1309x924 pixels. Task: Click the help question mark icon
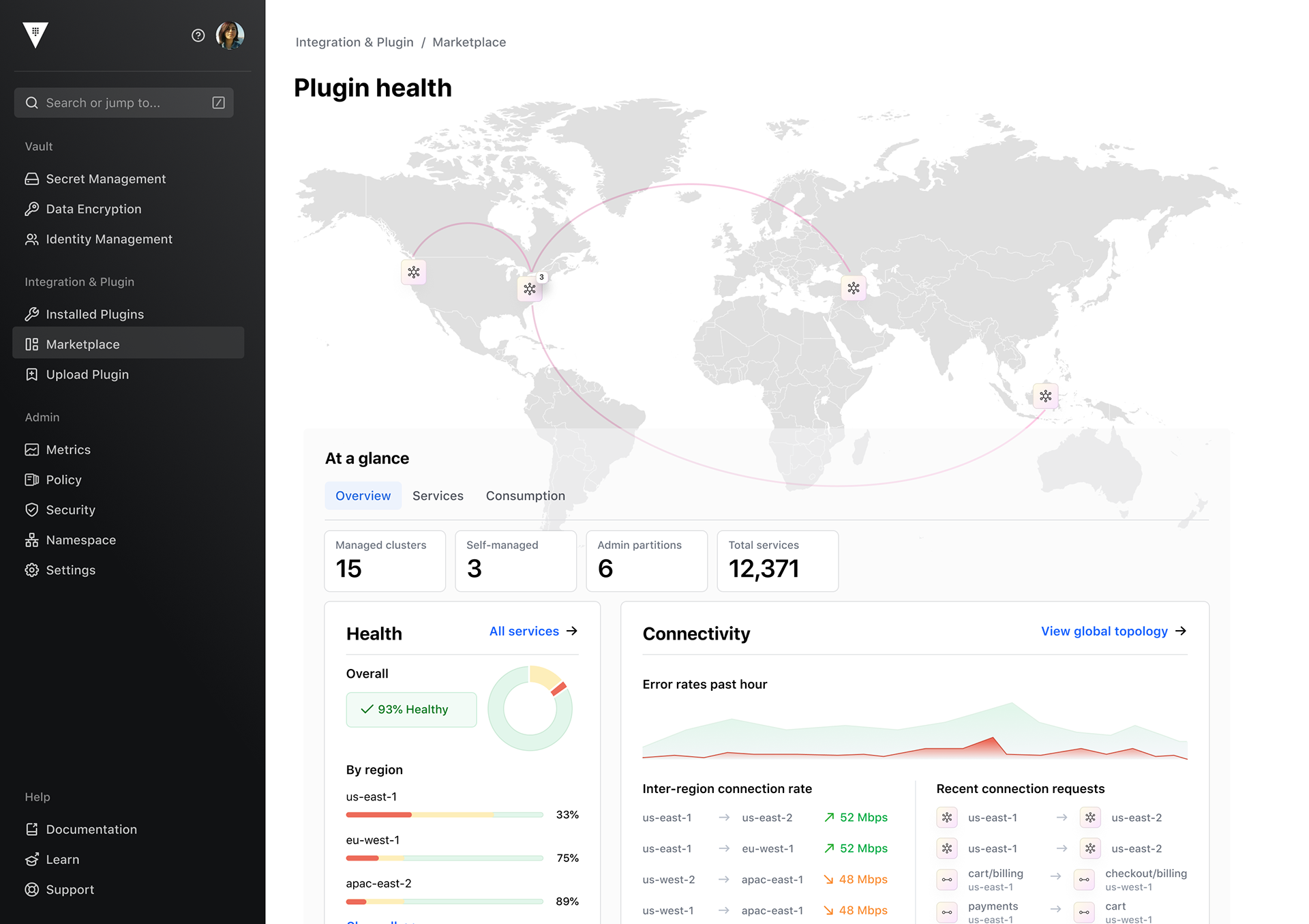point(198,35)
